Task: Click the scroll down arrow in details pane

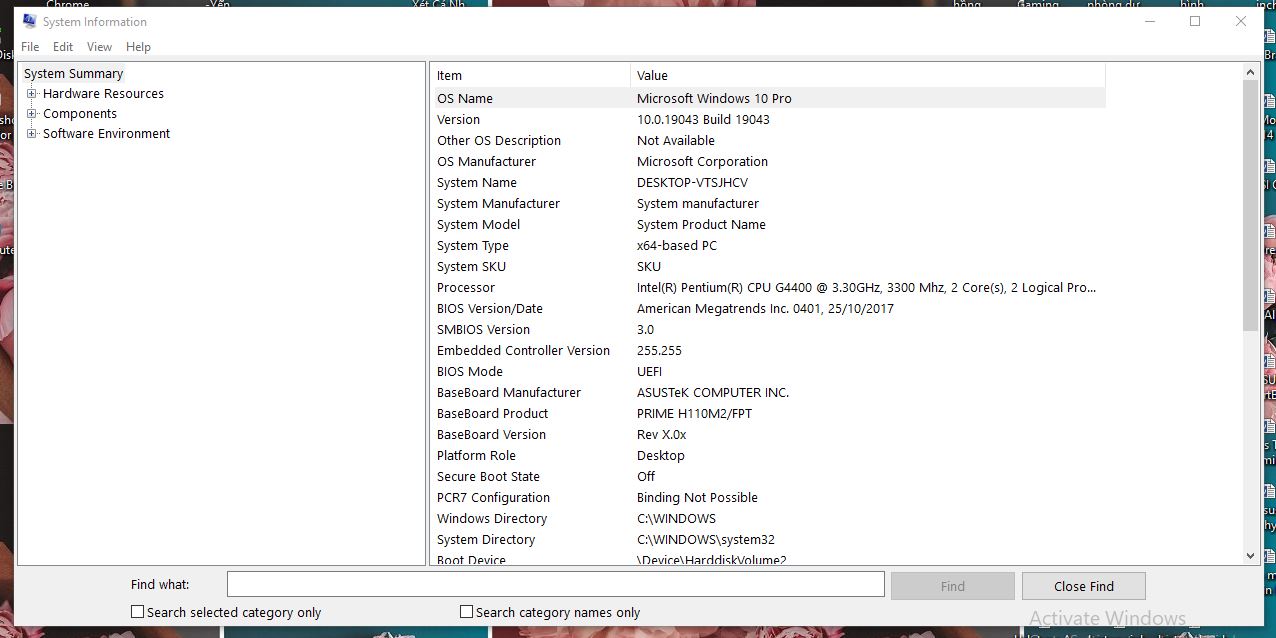Action: pos(1250,555)
